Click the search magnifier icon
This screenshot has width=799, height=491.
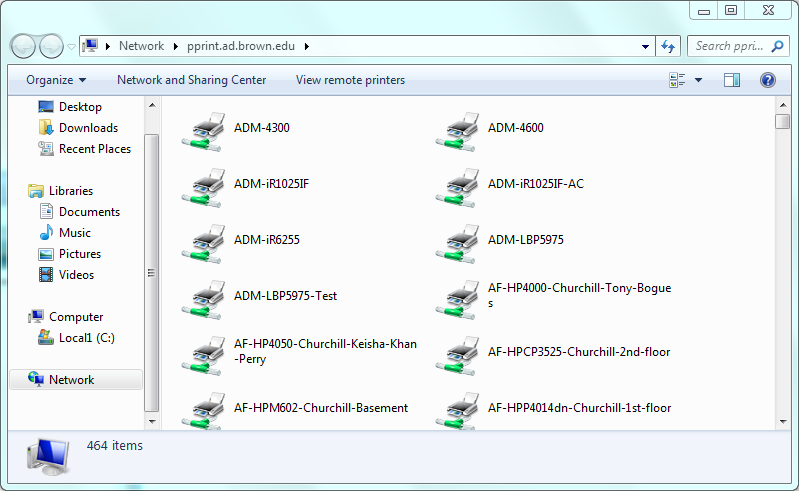click(777, 46)
